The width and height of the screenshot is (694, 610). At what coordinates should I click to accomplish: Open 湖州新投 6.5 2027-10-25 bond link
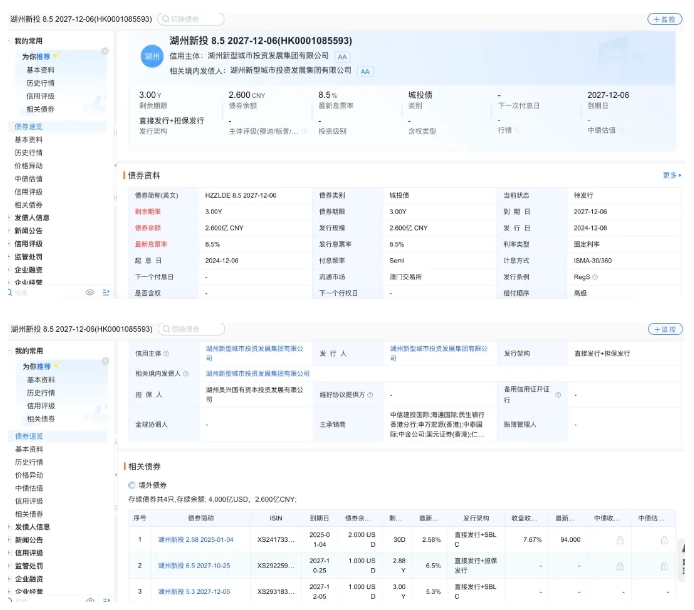194,565
